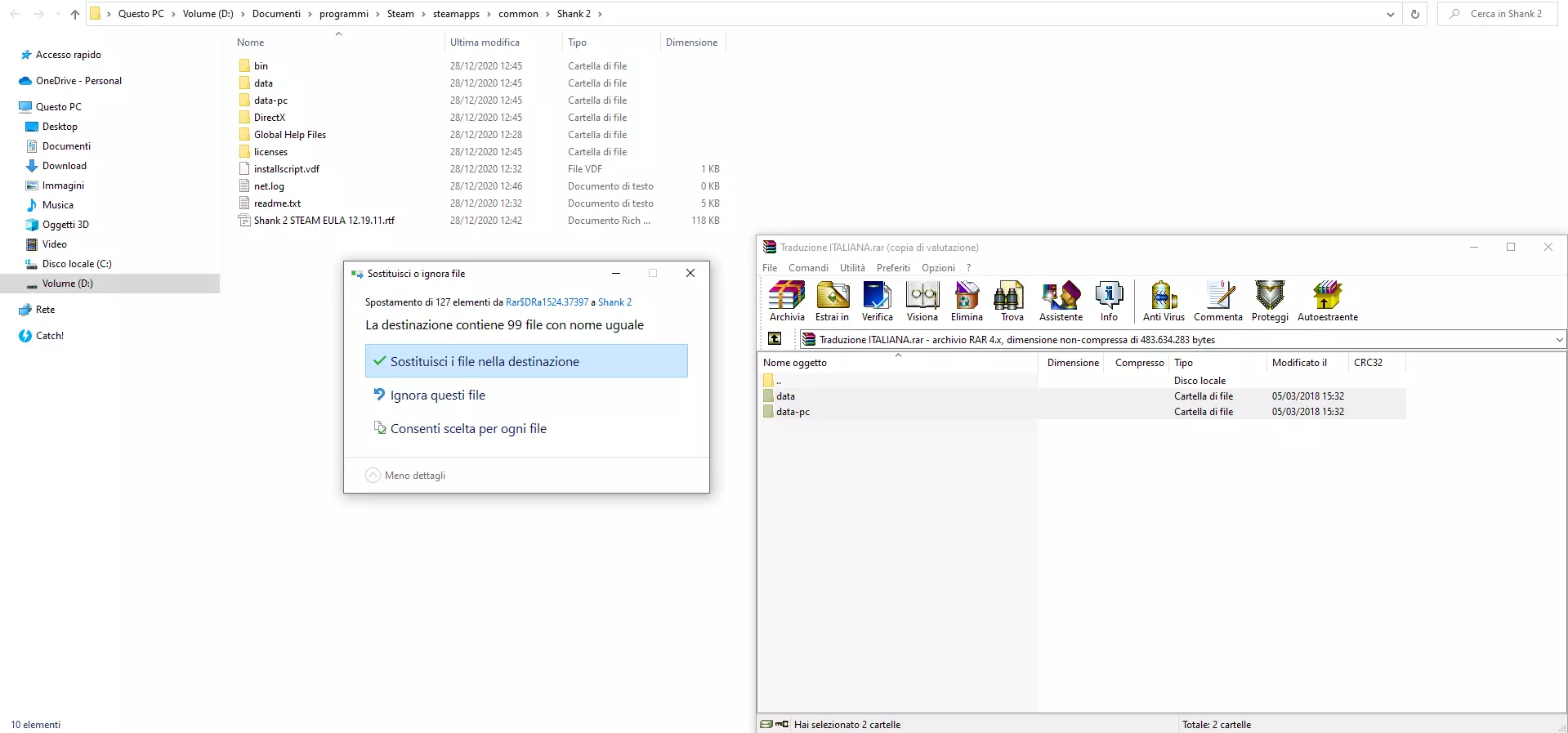Screen dimensions: 1568x733
Task: Select the net.log file
Action: [269, 186]
